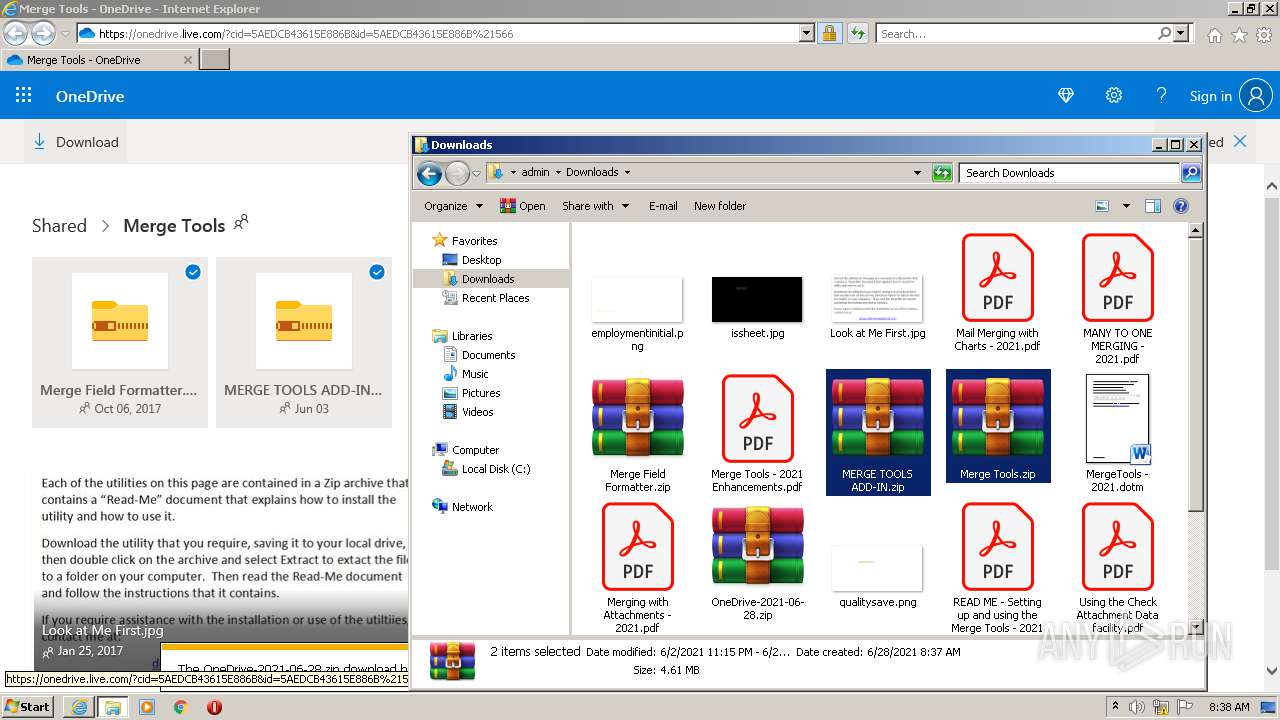Change view icon in Explorer toolbar

click(x=1102, y=206)
